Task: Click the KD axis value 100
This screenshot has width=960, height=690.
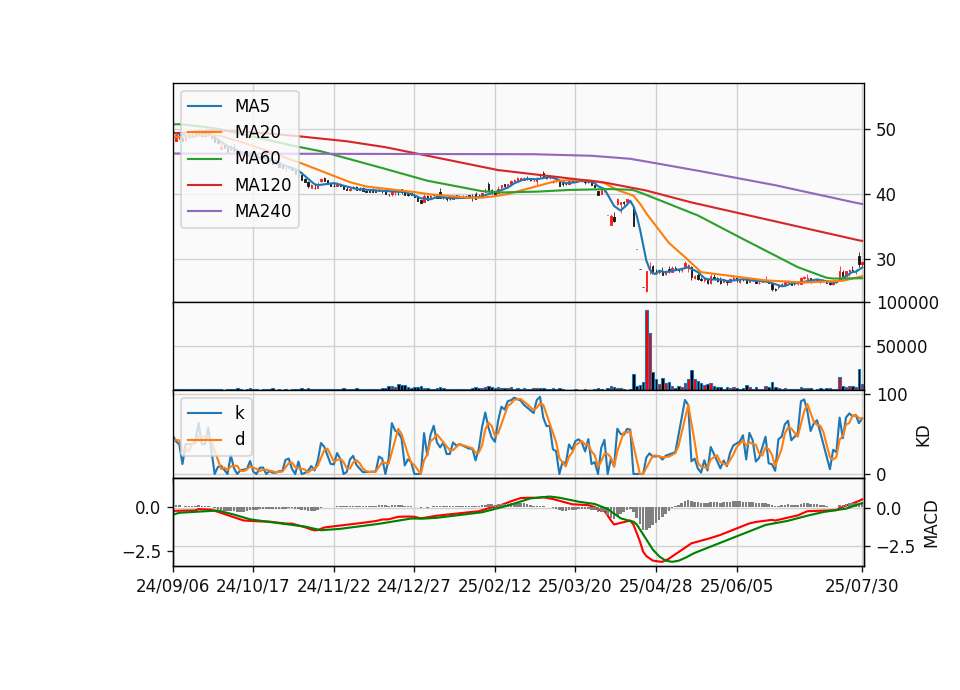Action: coord(892,395)
